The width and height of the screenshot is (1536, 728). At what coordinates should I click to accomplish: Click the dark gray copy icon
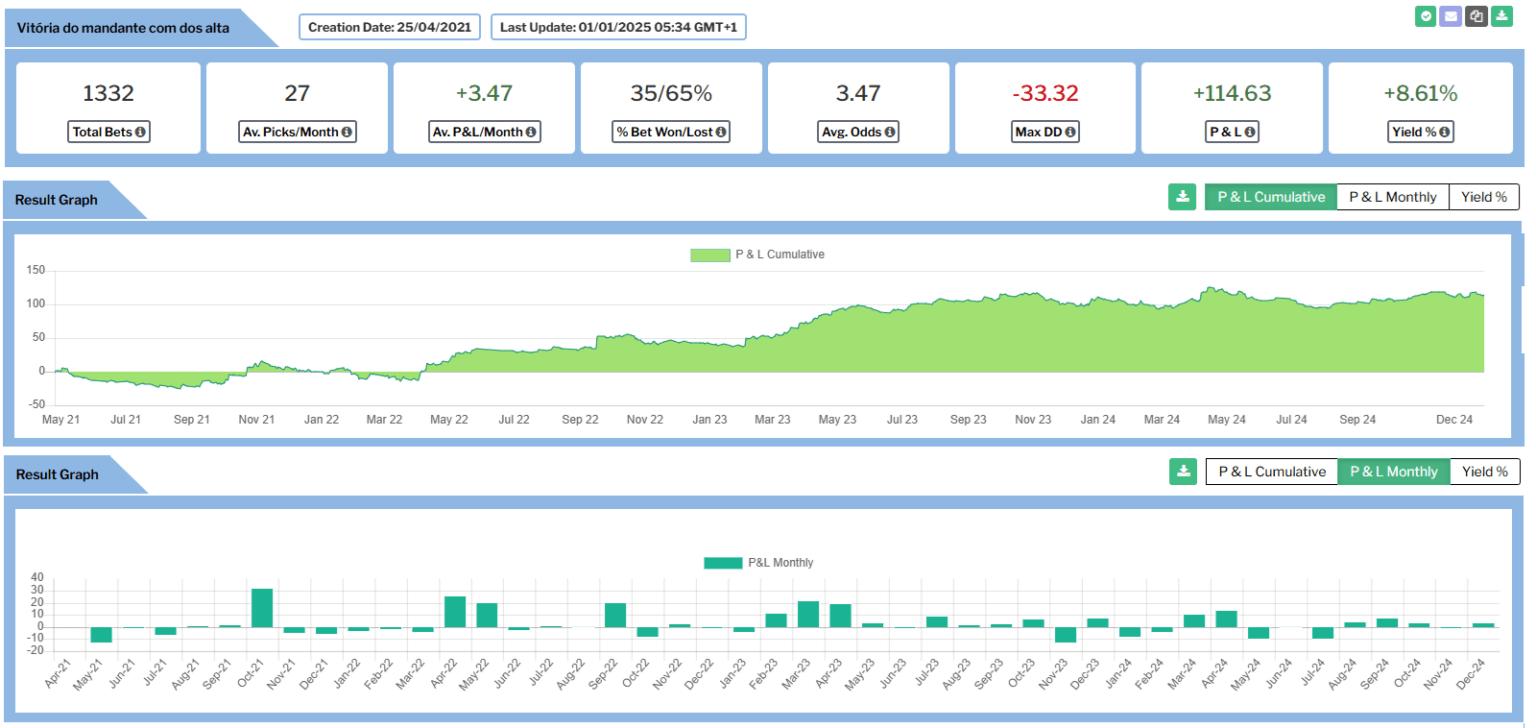(1476, 16)
